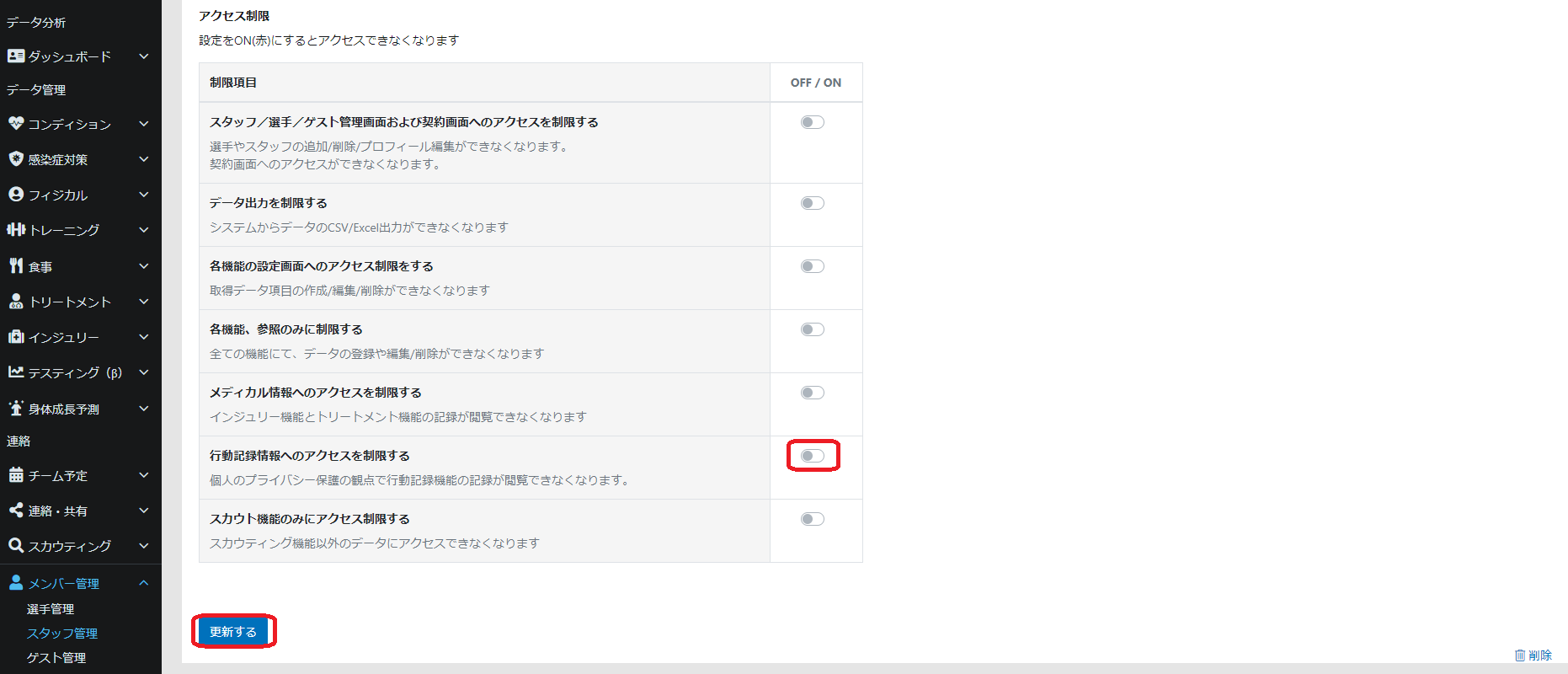Click the トレーニング dumbbell icon

16,229
